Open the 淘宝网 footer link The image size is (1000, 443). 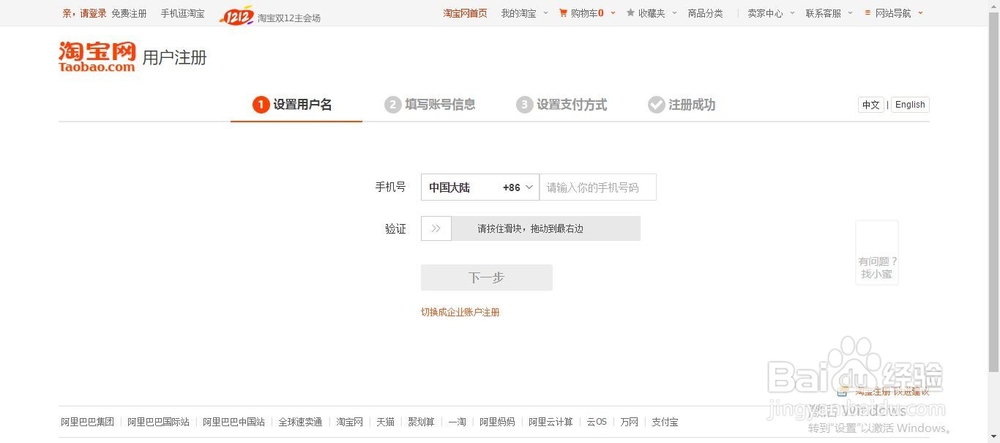[349, 422]
